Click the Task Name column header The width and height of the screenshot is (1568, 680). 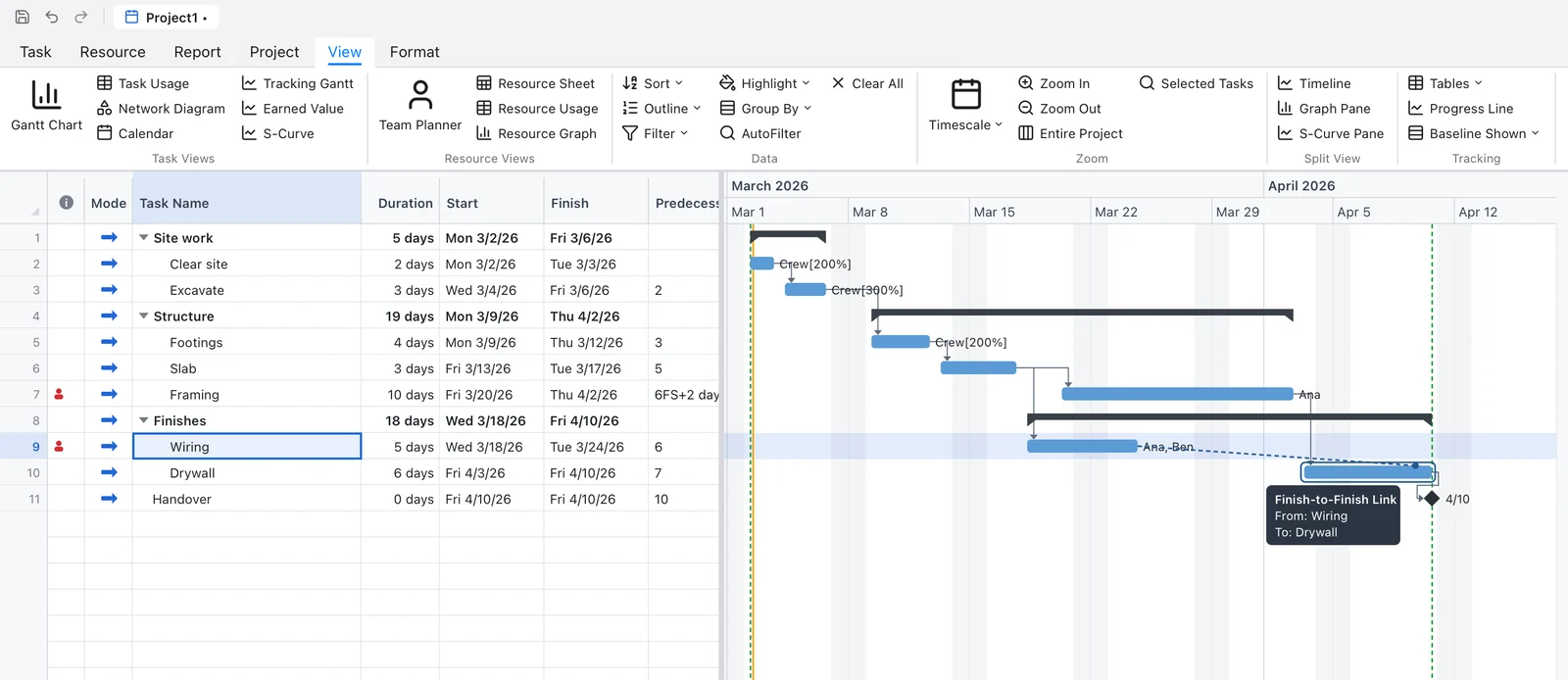247,203
